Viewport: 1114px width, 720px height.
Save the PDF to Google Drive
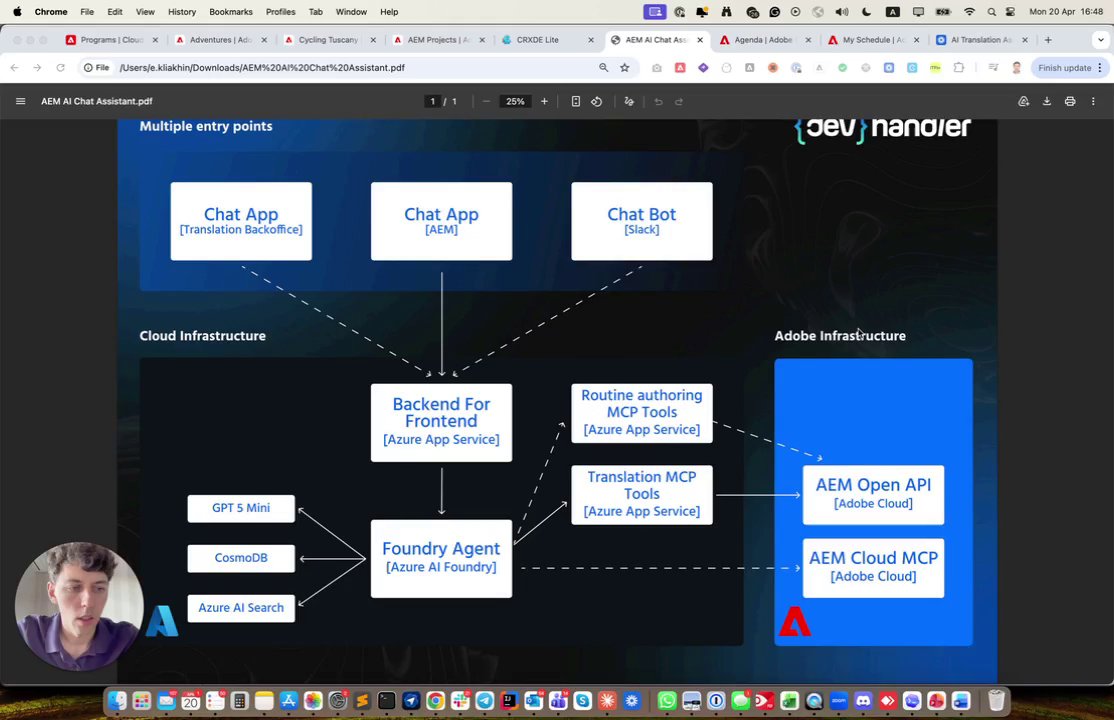tap(1024, 101)
